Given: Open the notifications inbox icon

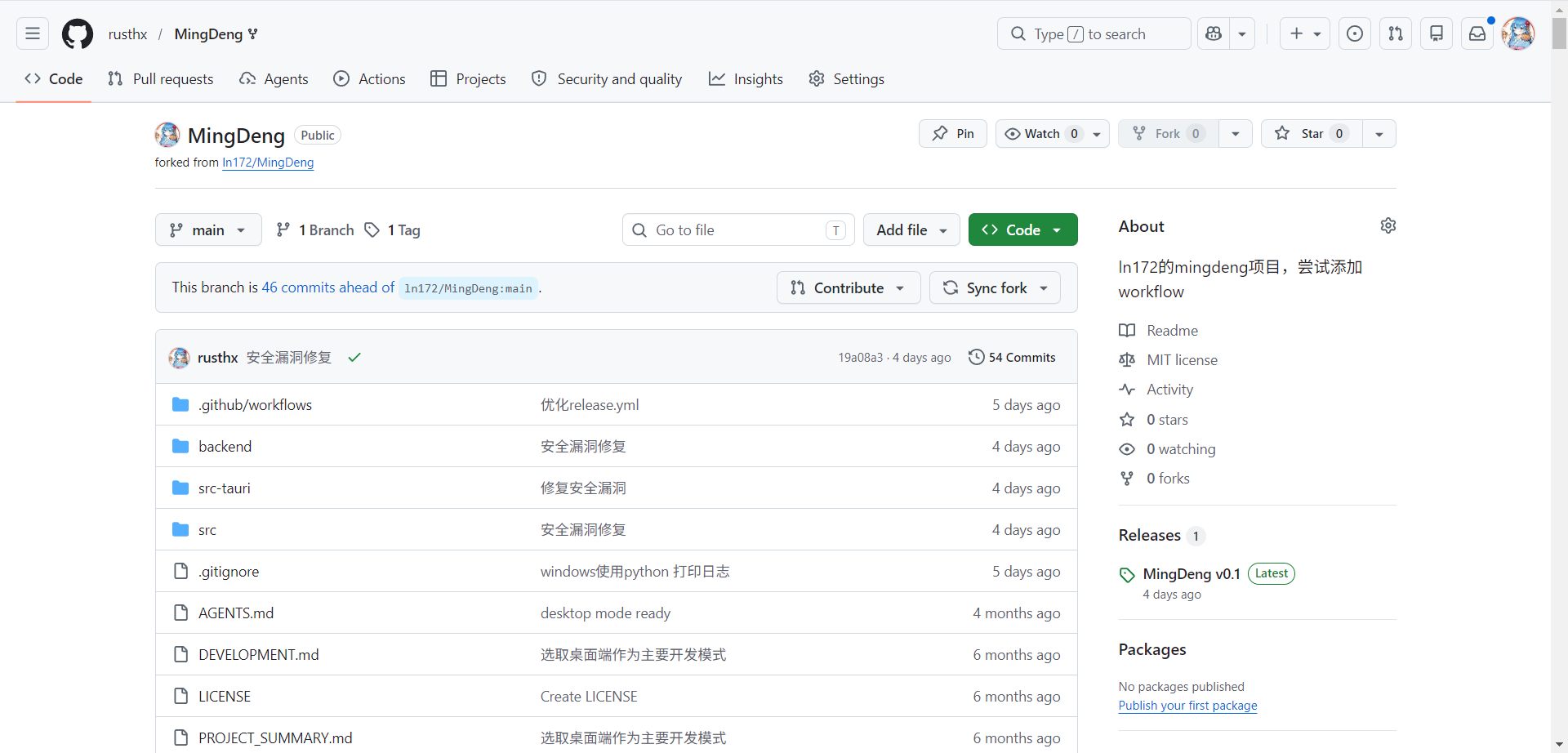Looking at the screenshot, I should point(1477,33).
